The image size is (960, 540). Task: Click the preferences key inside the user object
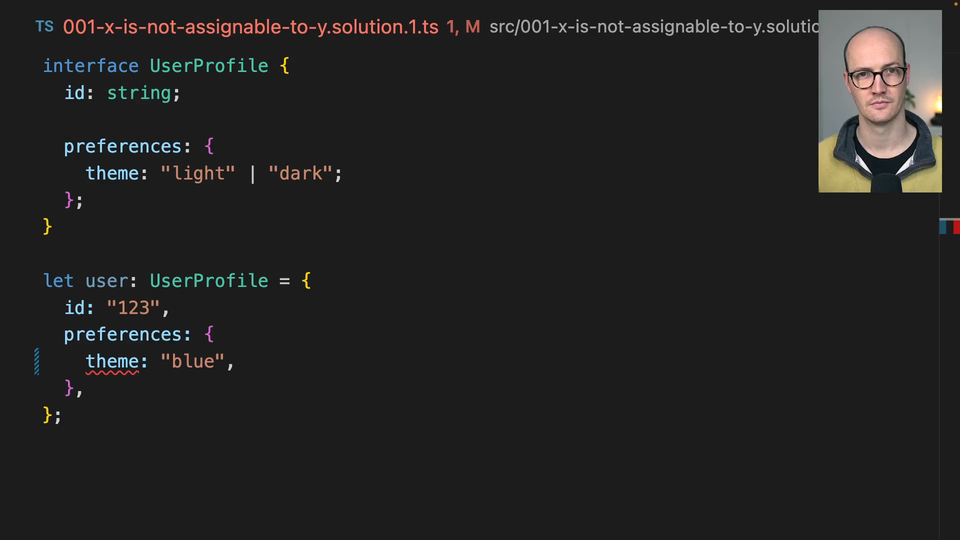[x=123, y=334]
